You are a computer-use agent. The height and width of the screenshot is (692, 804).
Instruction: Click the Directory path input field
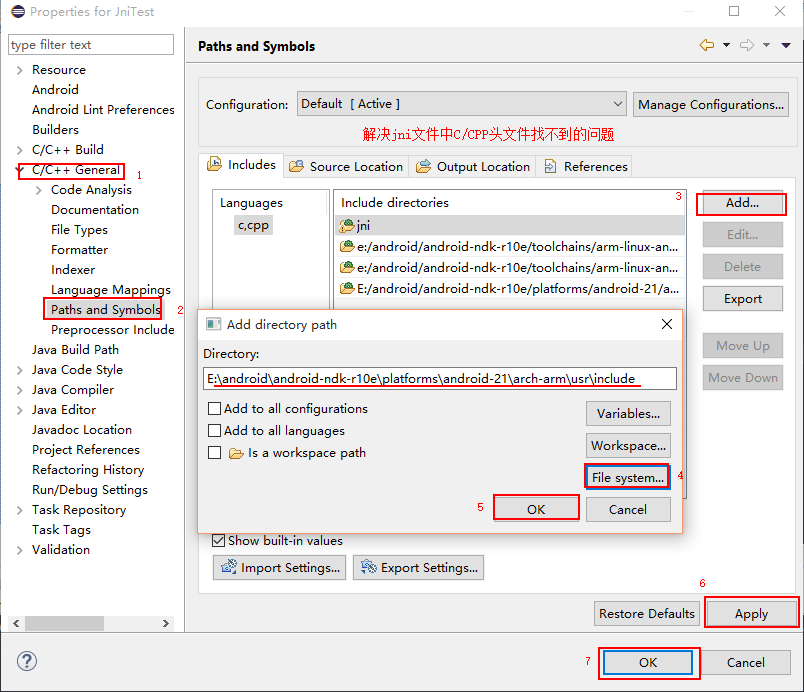[x=439, y=379]
